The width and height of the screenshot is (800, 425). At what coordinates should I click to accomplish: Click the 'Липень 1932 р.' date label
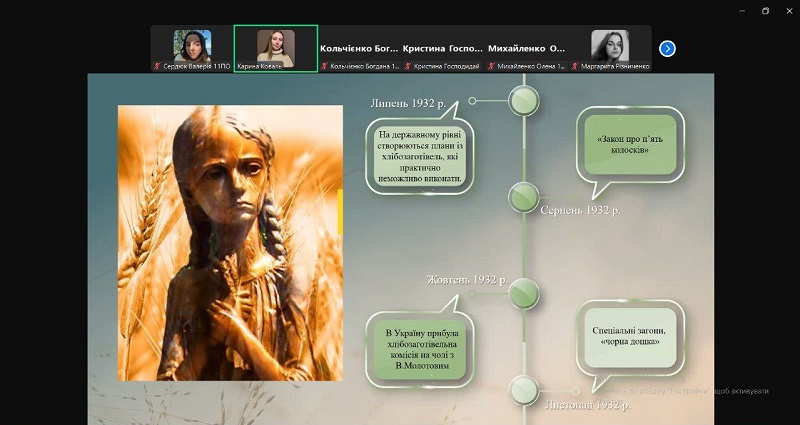[408, 103]
